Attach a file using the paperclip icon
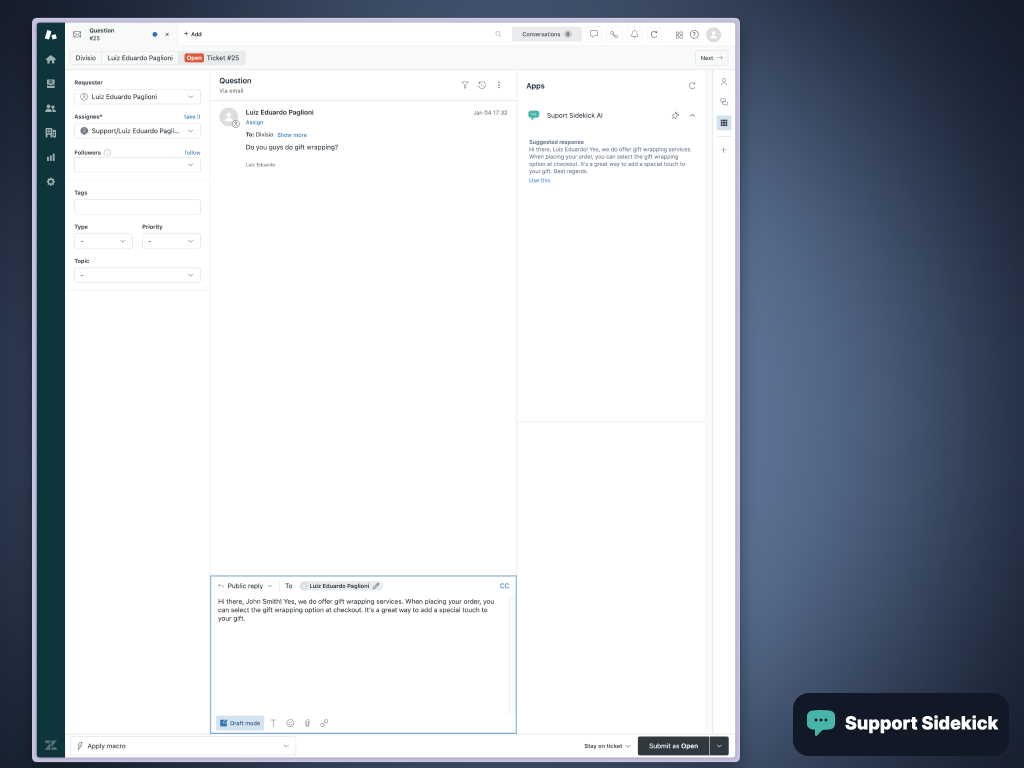This screenshot has width=1024, height=768. pos(307,722)
